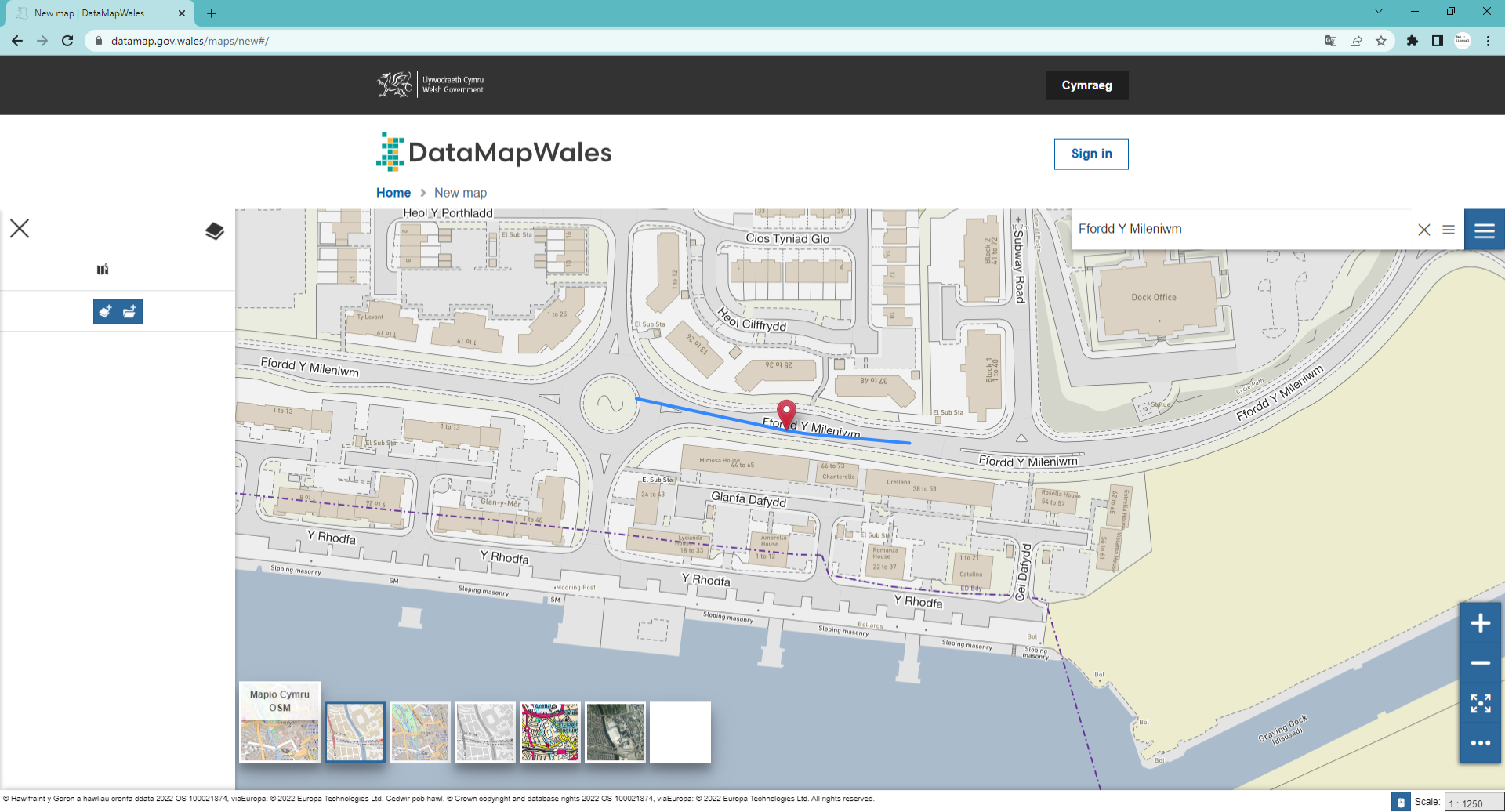Click mouse coordinates icon in status bar

(1401, 802)
